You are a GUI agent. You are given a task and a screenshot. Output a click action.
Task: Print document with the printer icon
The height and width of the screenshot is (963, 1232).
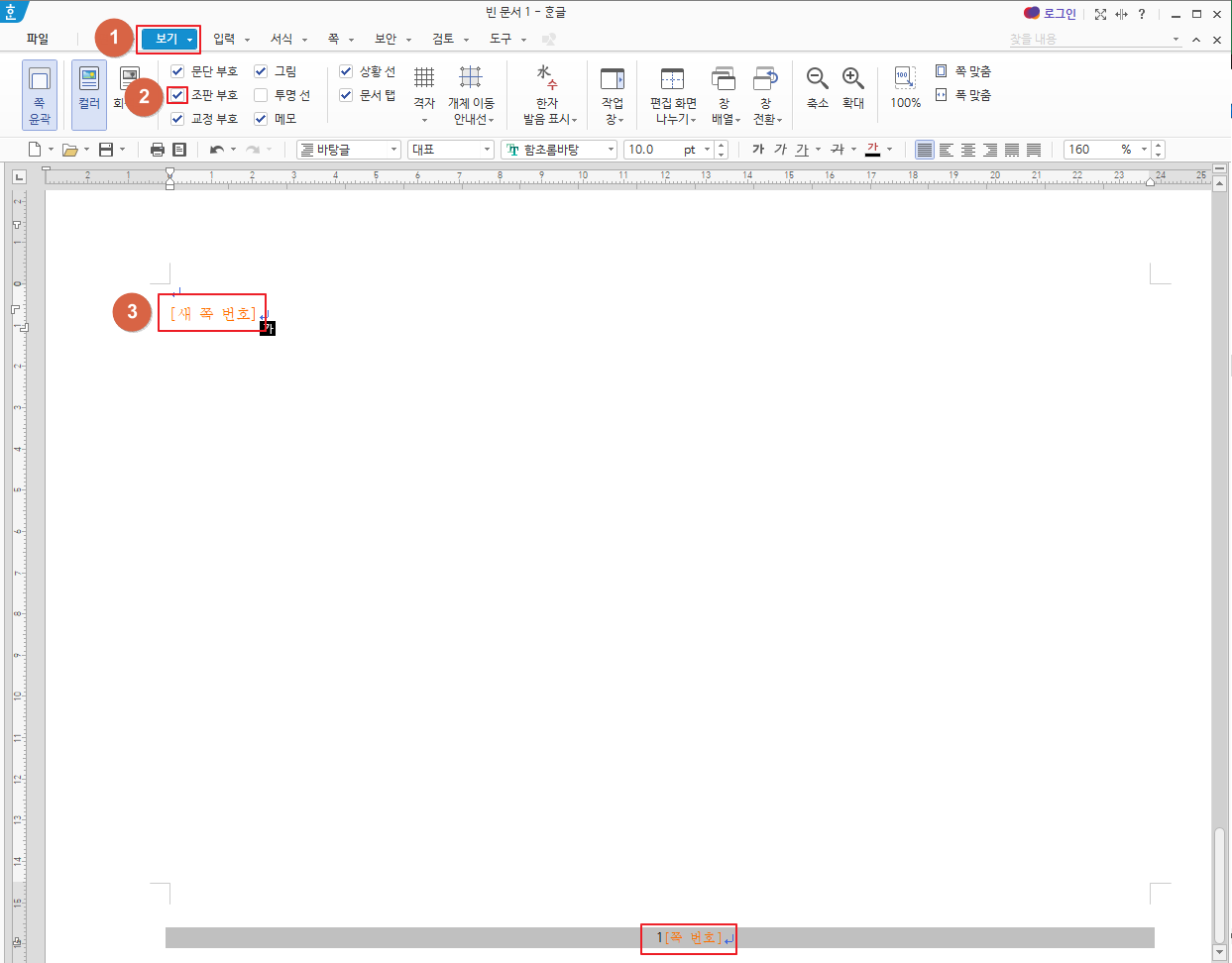coord(157,150)
